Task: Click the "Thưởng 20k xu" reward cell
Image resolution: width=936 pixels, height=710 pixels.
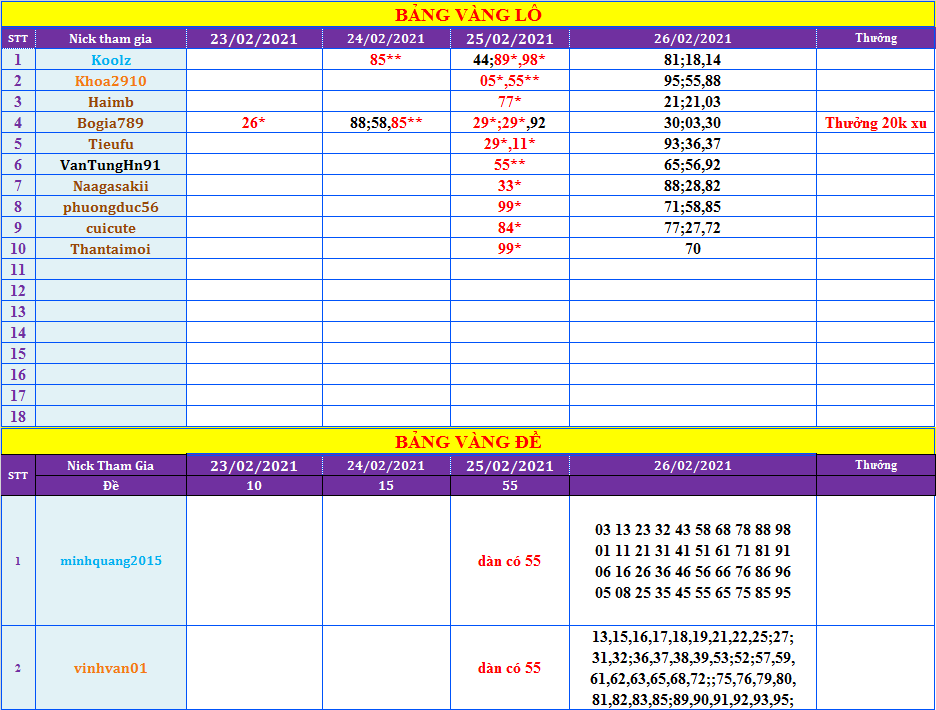Action: tap(876, 122)
